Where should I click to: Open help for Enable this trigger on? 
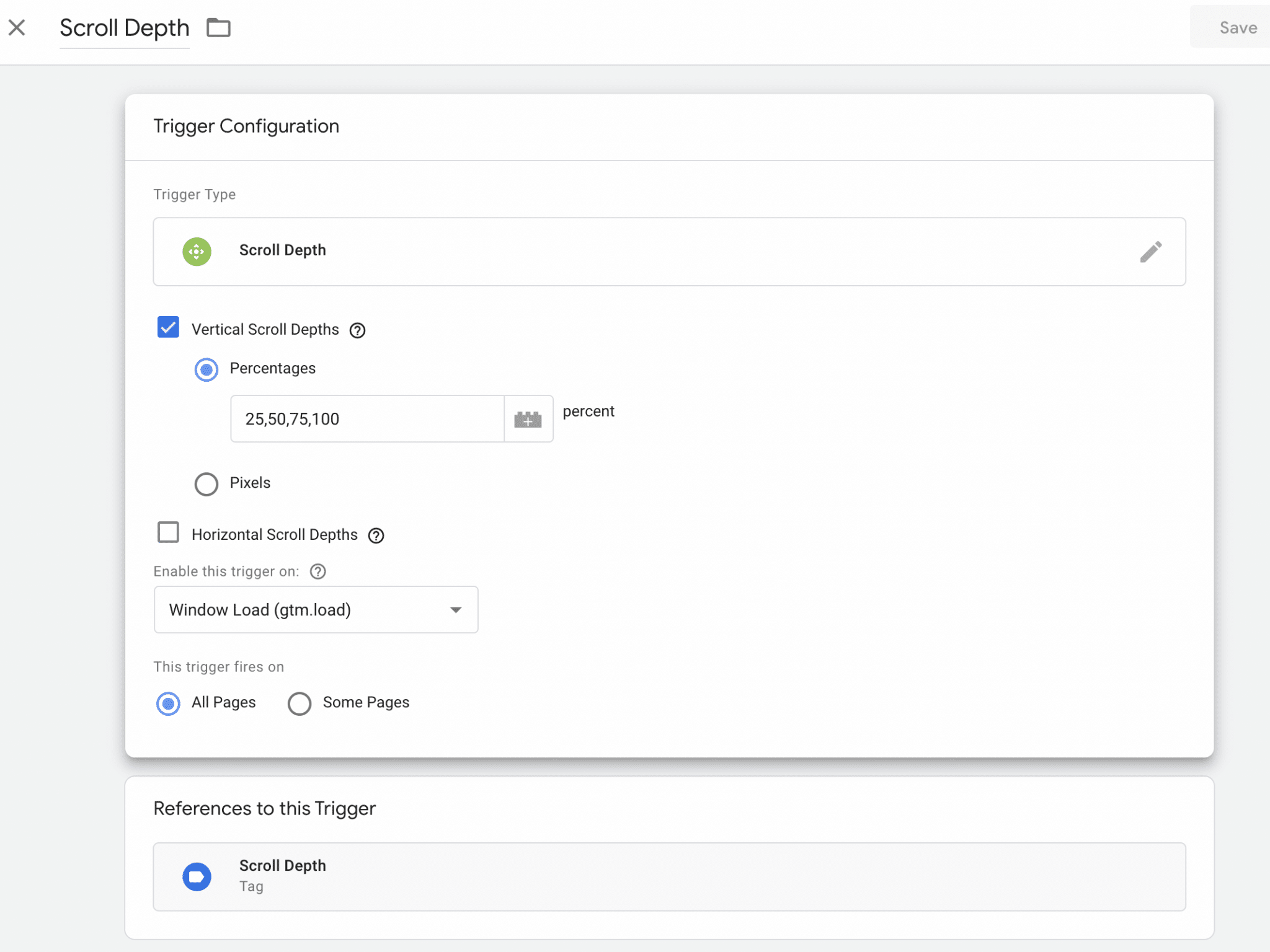point(317,571)
